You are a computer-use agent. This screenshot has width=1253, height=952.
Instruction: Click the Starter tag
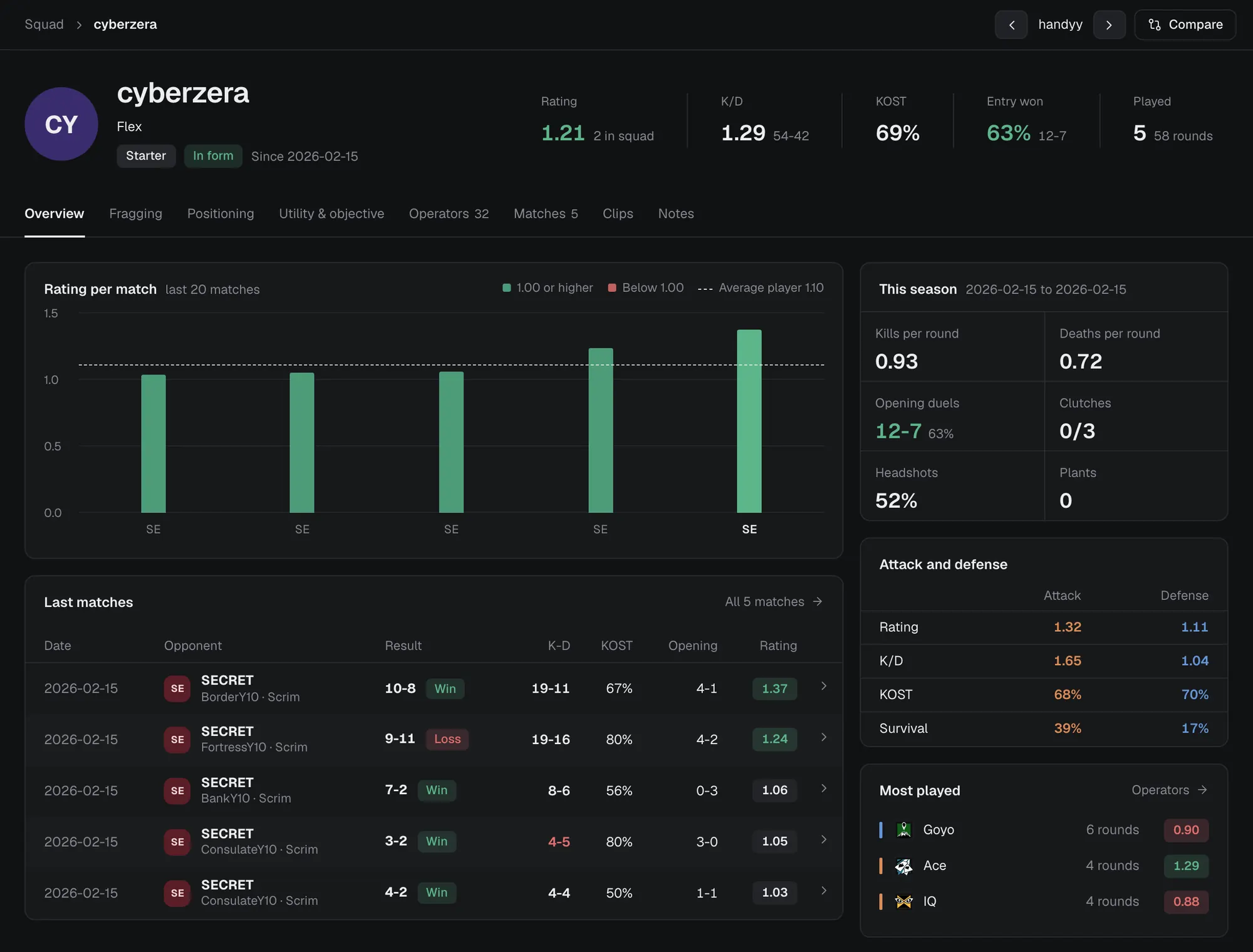[146, 156]
